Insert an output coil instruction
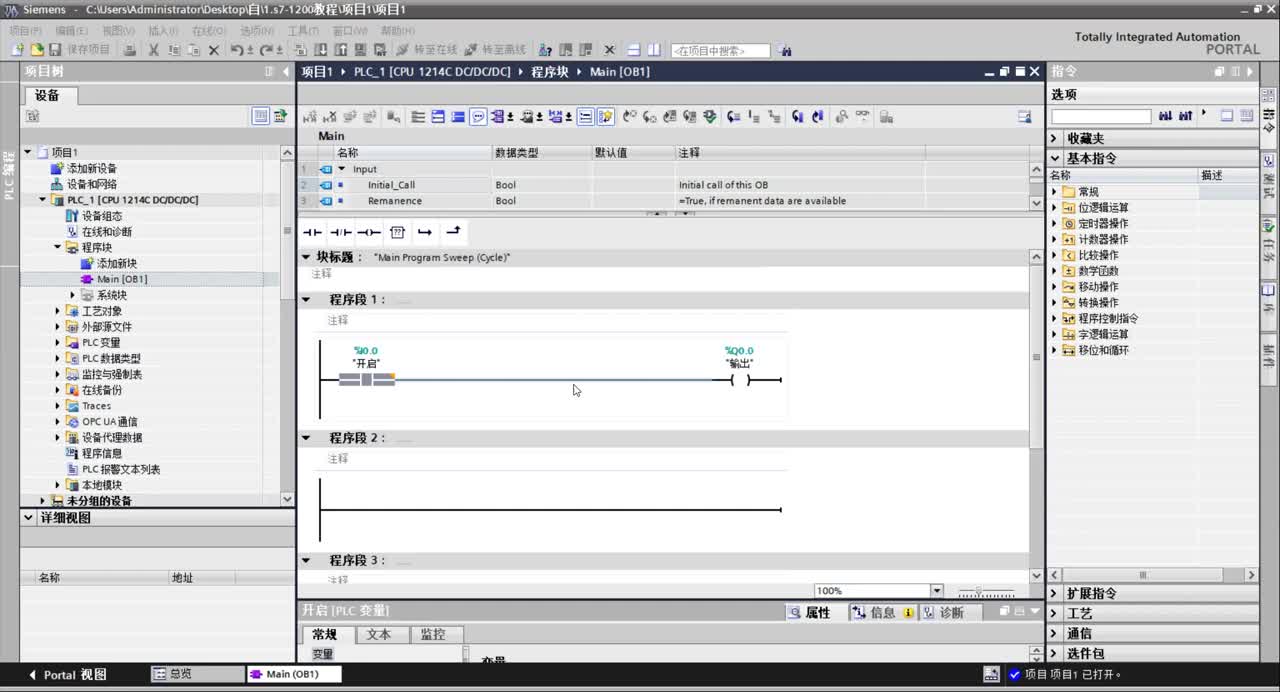The width and height of the screenshot is (1280, 692). (x=369, y=232)
